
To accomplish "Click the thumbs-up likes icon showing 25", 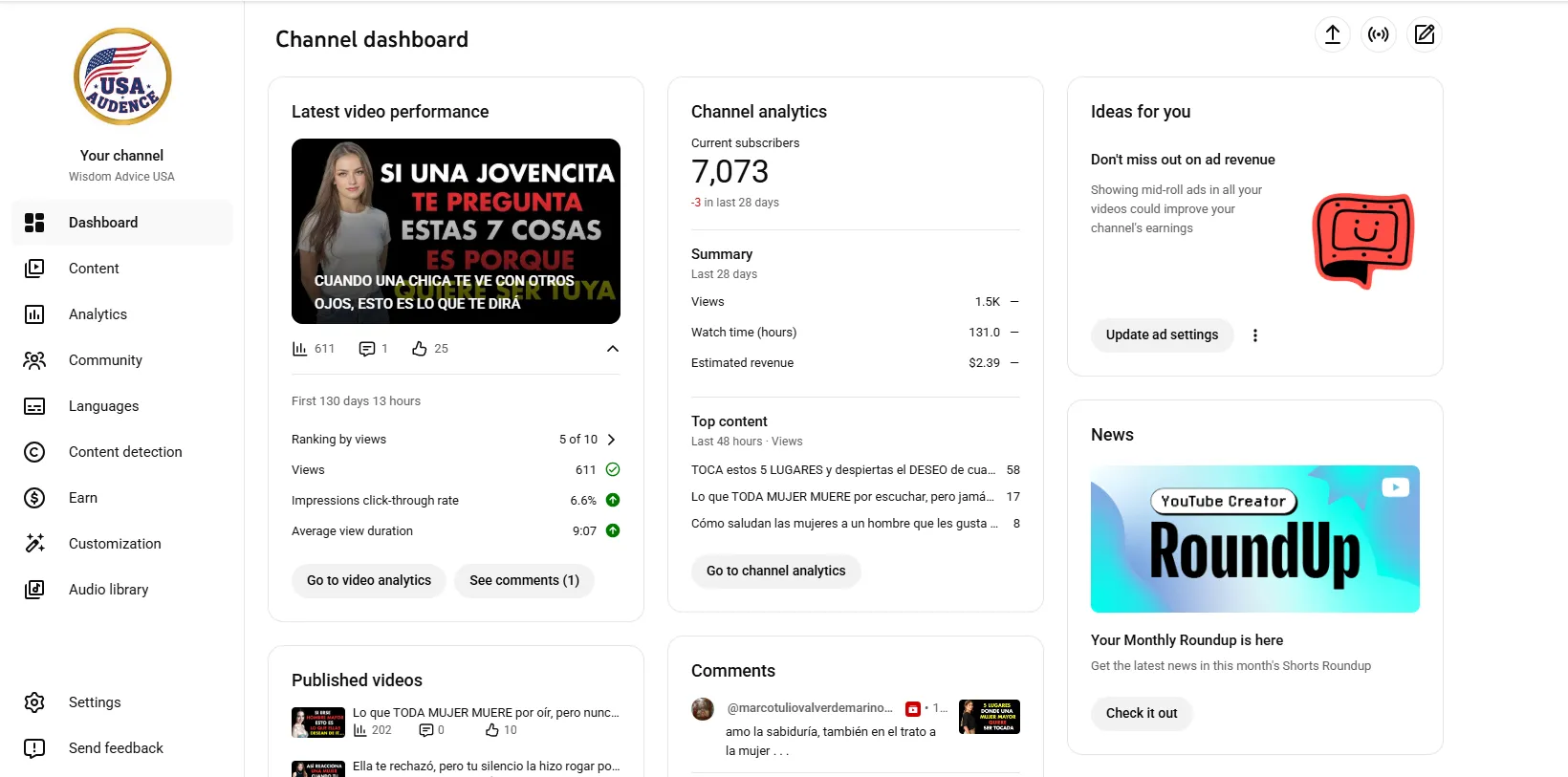I will click(419, 349).
